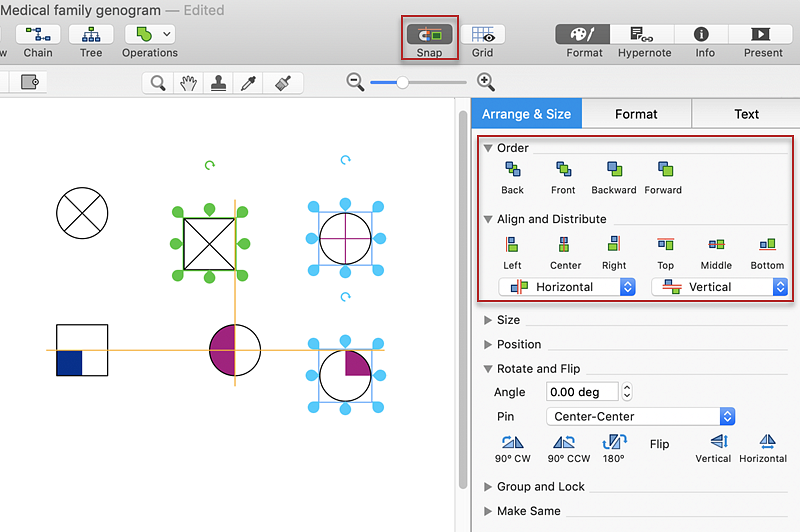Collapse the Rotate and Flip section

click(488, 369)
